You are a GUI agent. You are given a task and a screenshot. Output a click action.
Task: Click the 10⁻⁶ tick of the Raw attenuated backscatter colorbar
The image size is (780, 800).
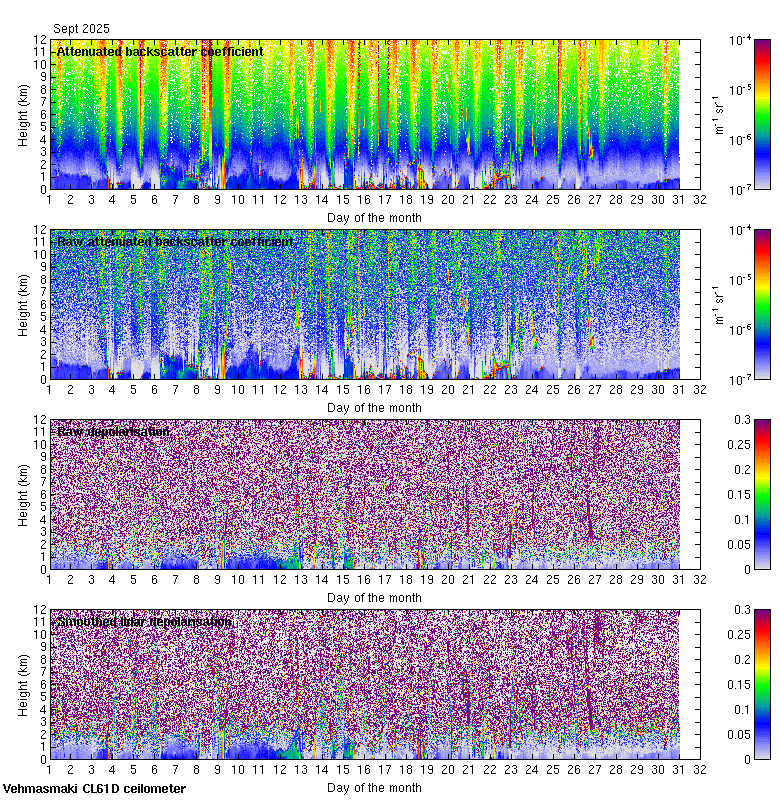(740, 330)
